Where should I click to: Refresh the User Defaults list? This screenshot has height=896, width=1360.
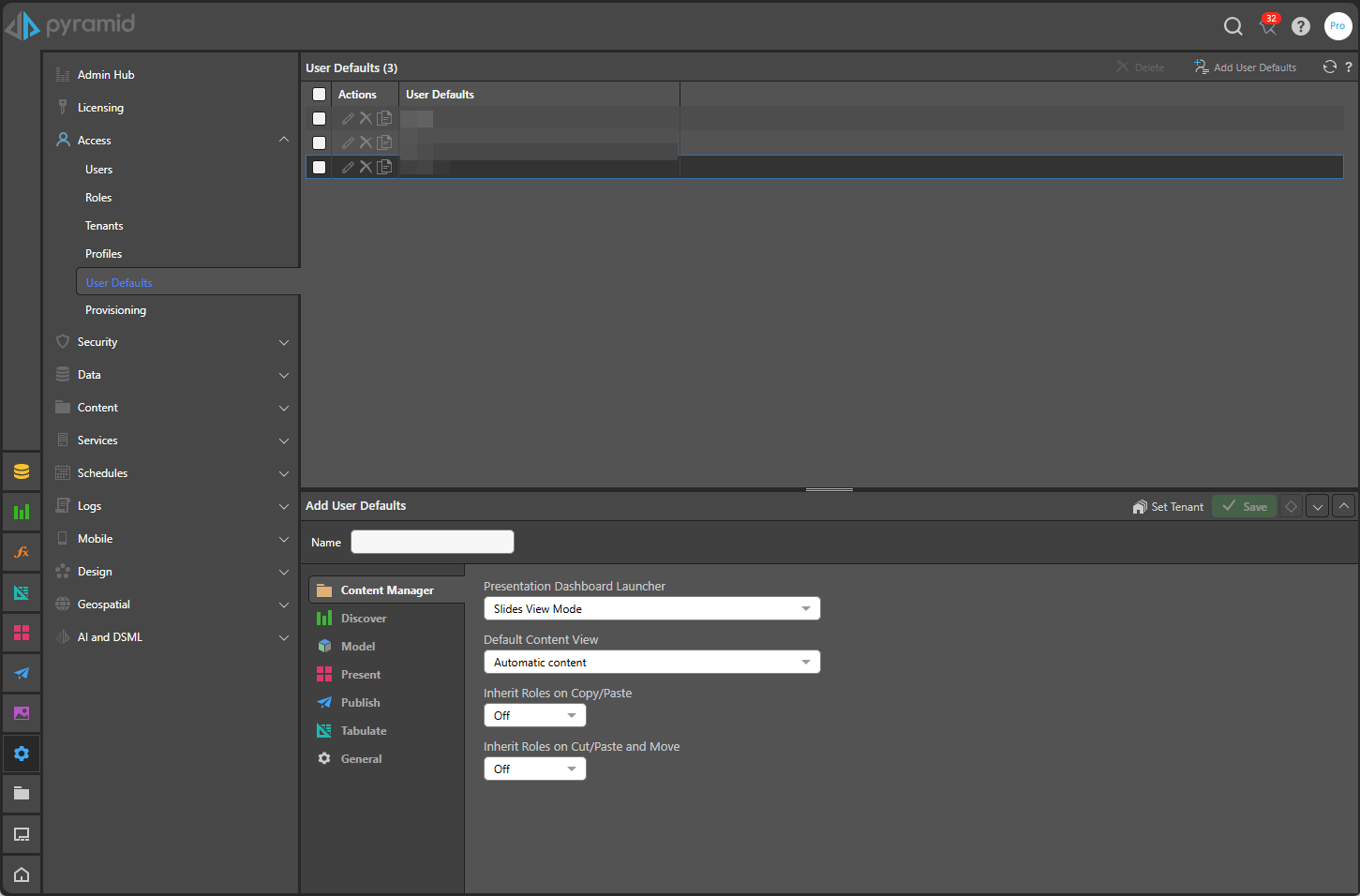[x=1329, y=67]
